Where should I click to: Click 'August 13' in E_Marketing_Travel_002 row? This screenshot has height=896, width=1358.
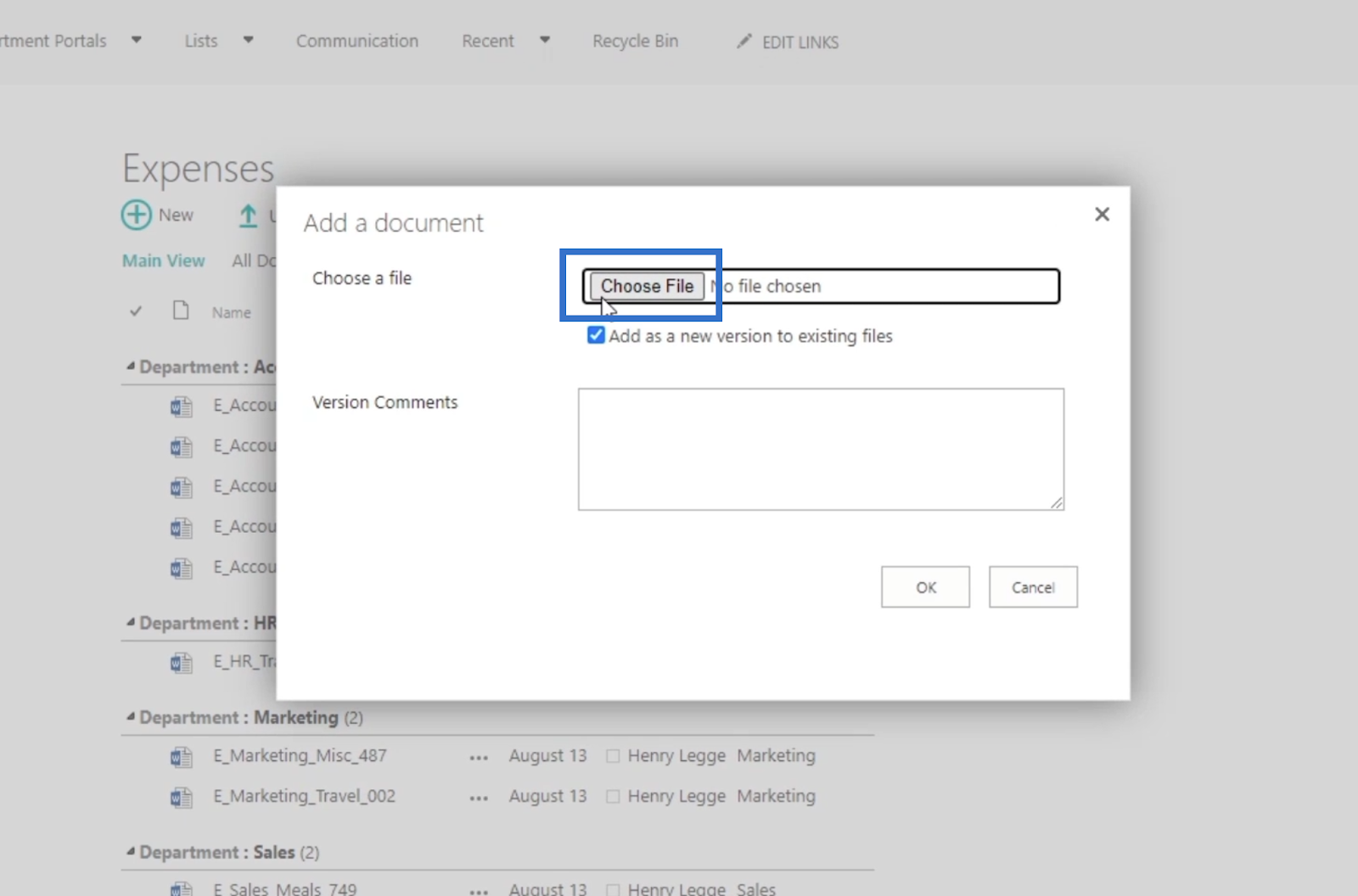tap(547, 796)
